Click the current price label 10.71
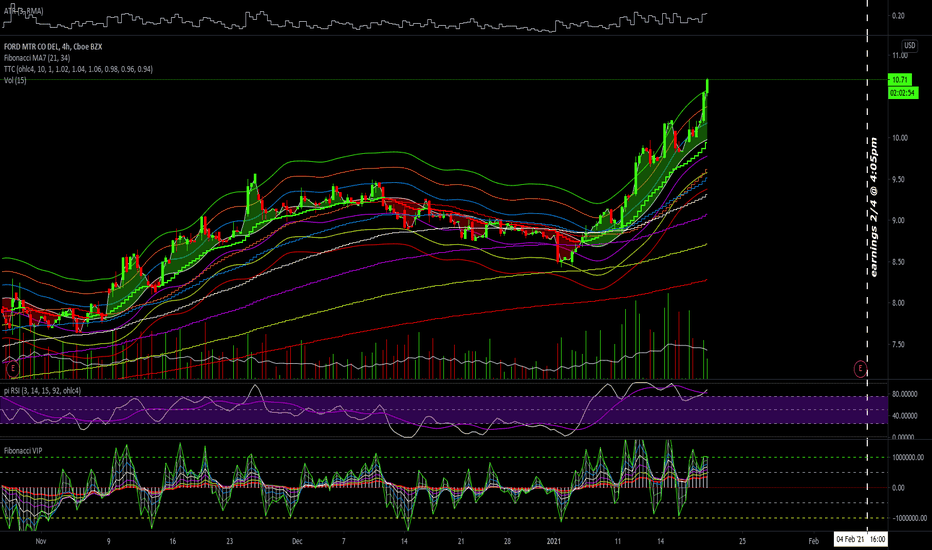This screenshot has height=550, width=932. [900, 80]
